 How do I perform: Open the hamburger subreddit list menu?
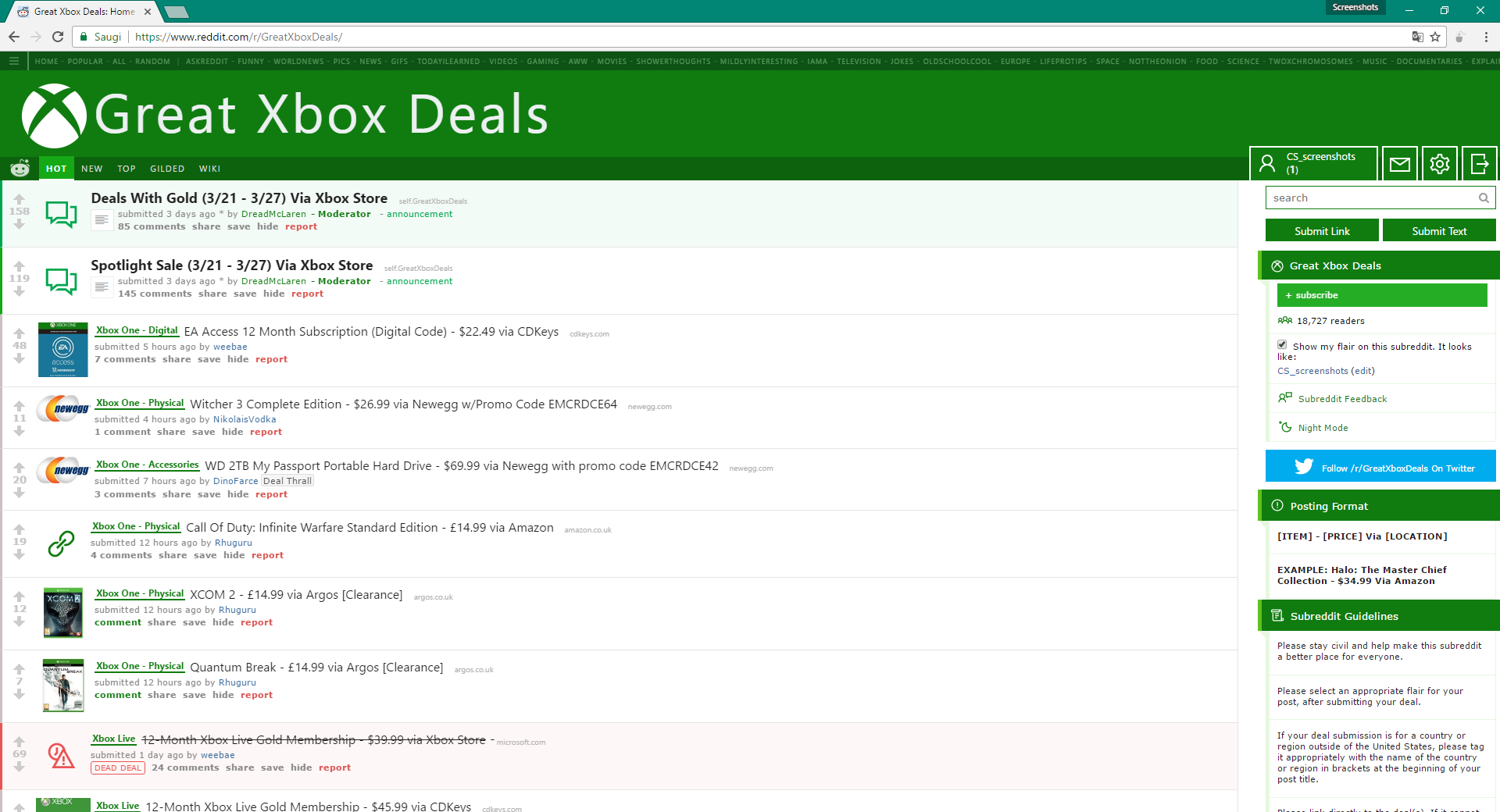(x=14, y=61)
